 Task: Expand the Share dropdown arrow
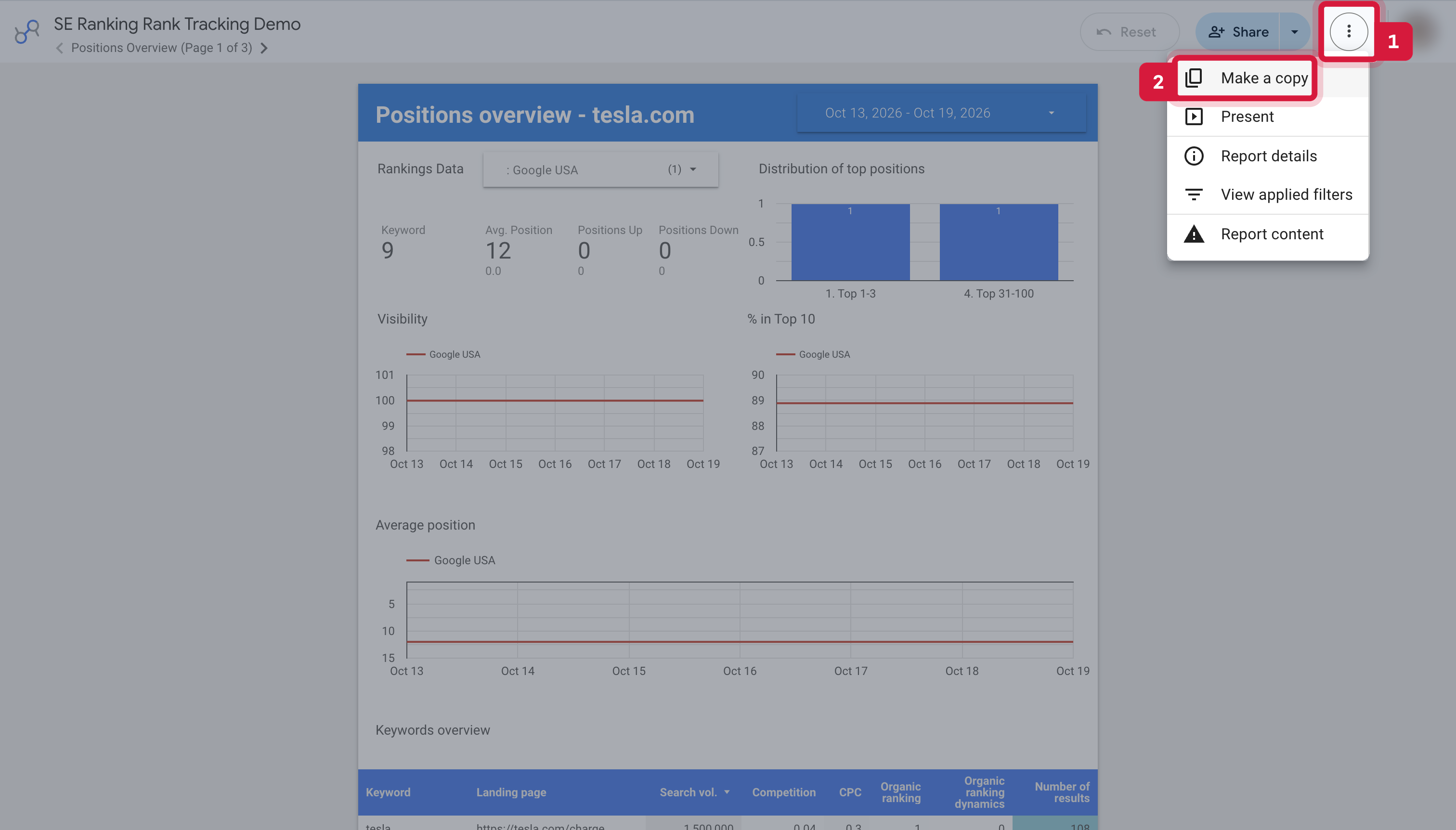click(x=1295, y=32)
